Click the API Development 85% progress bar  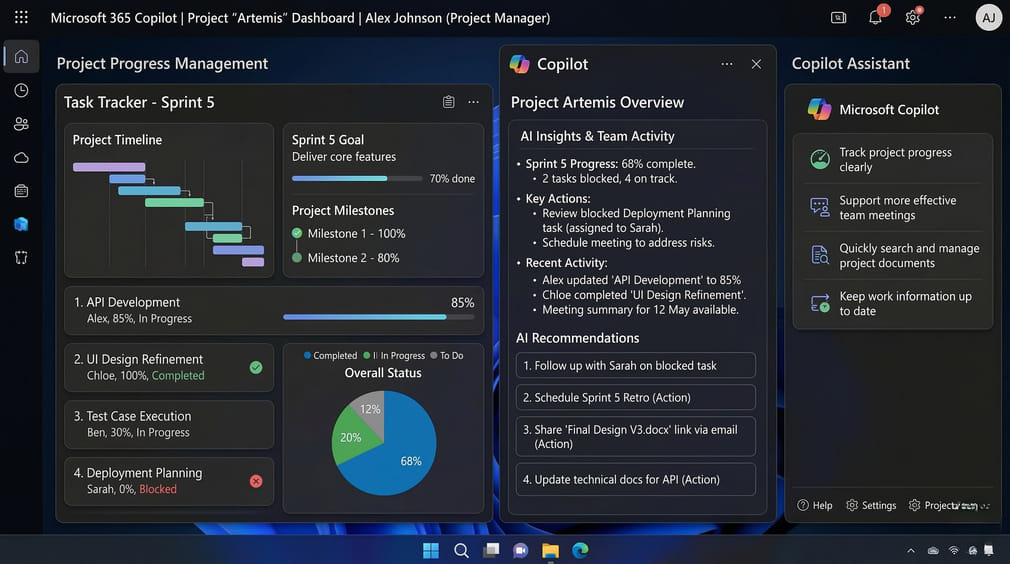click(379, 317)
